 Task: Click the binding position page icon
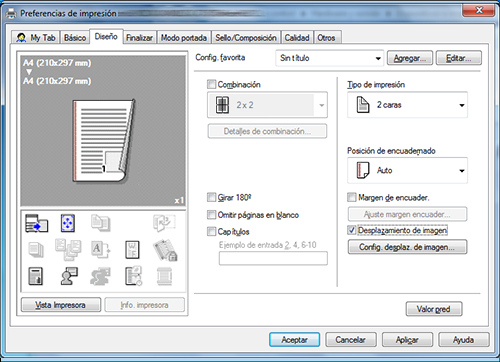(x=363, y=170)
